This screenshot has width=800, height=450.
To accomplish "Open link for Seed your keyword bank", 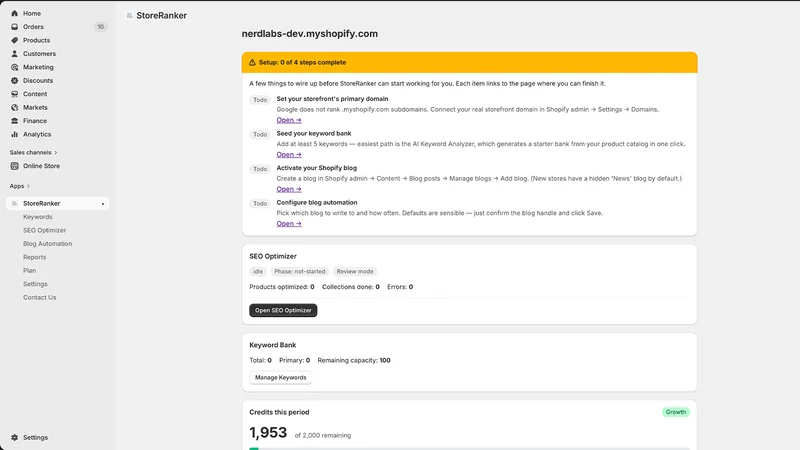I will coord(289,155).
